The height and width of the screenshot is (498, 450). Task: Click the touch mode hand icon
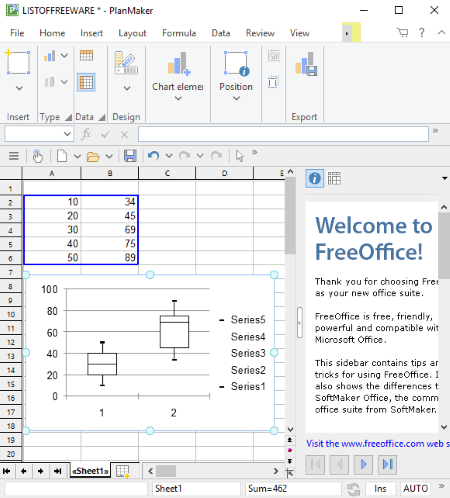[38, 156]
